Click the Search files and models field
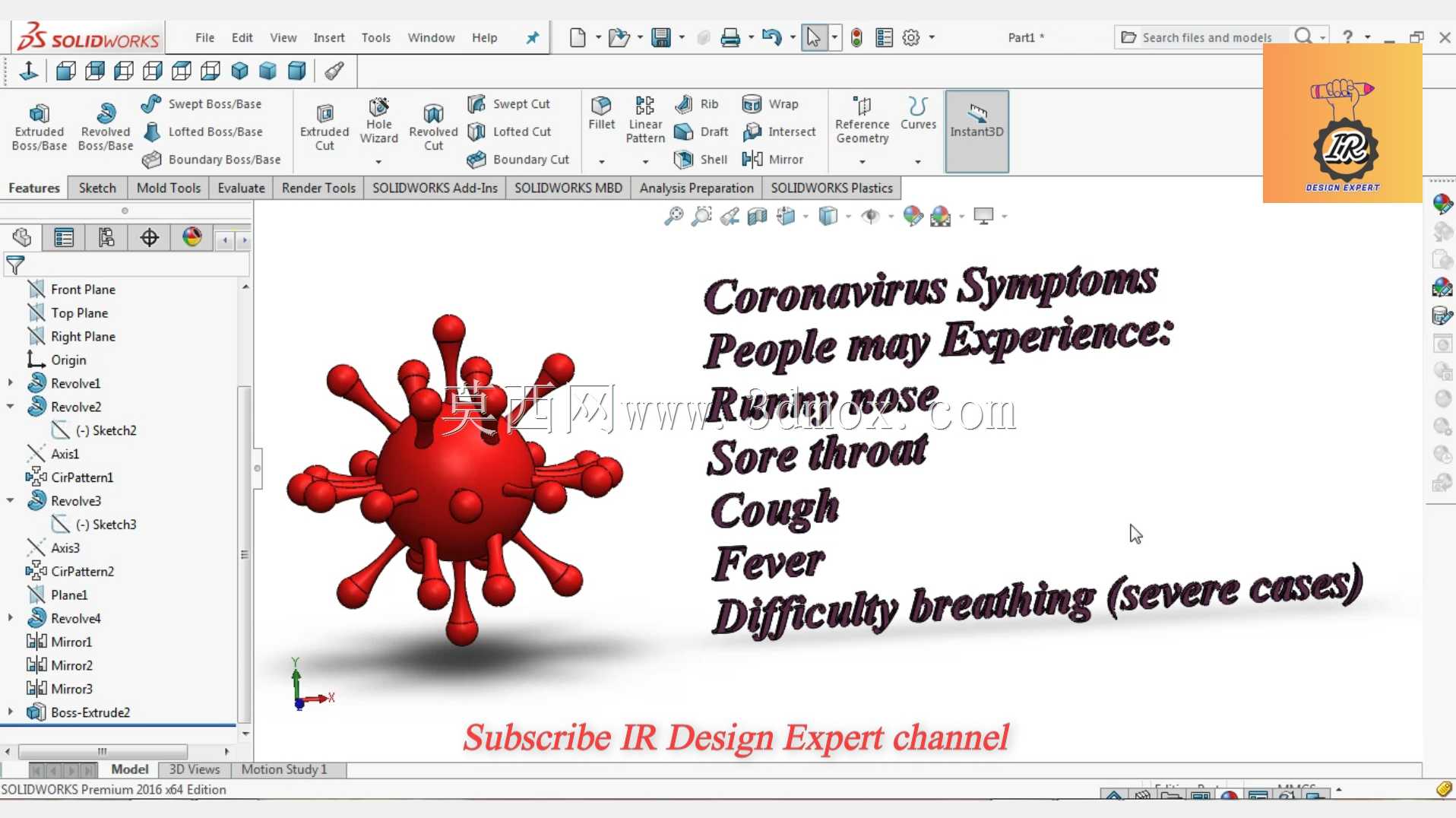This screenshot has width=1456, height=818. (x=1205, y=37)
